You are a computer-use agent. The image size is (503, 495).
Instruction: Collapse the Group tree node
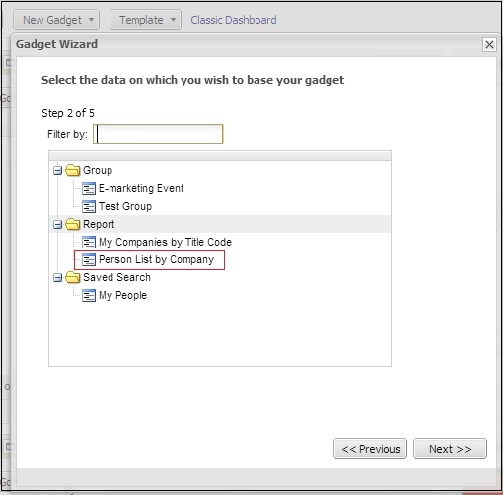pyautogui.click(x=58, y=171)
